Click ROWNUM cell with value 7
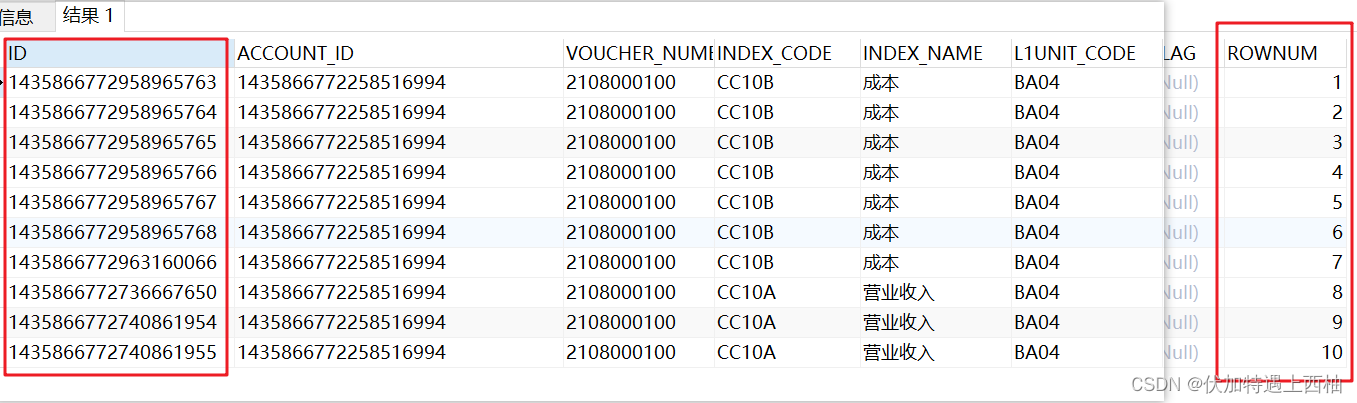The image size is (1357, 403). (1287, 263)
